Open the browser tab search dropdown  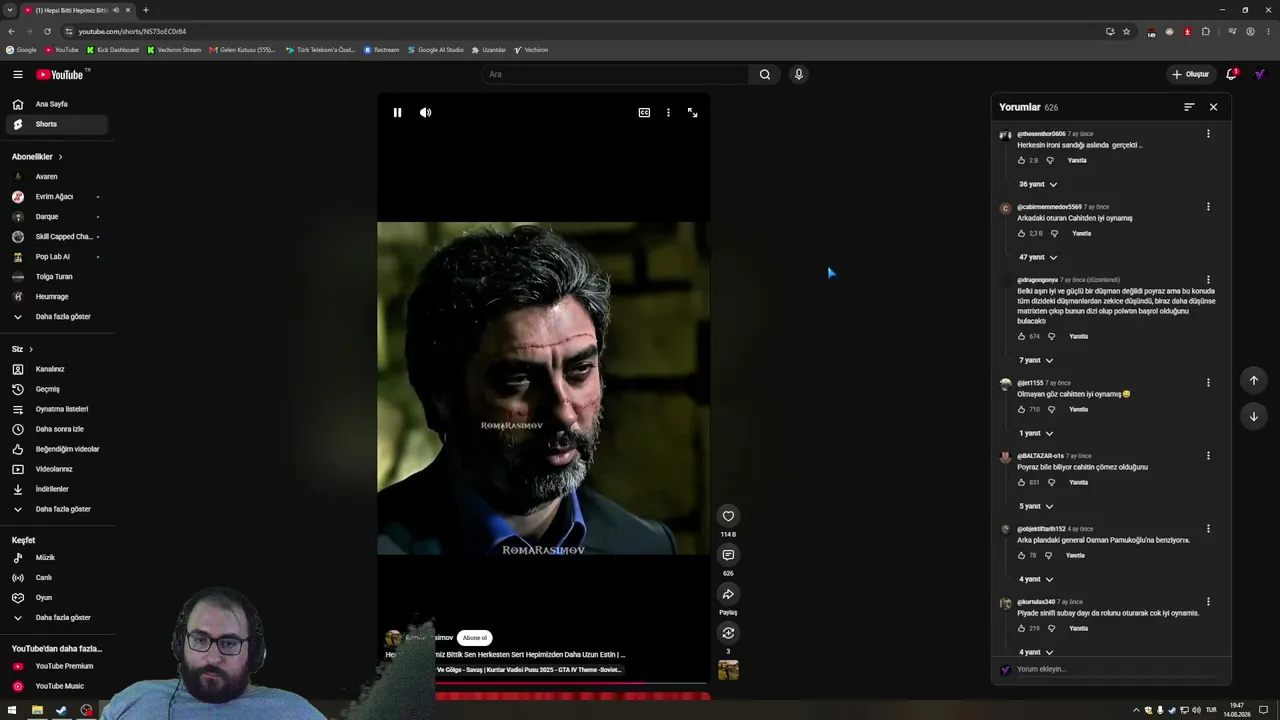[10, 10]
